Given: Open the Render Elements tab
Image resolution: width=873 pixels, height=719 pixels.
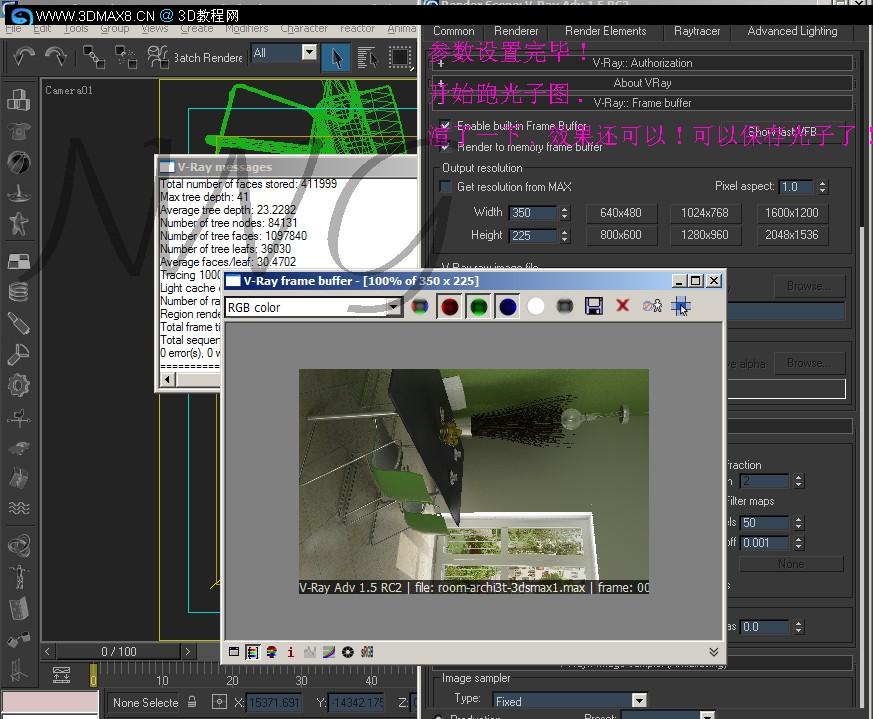Looking at the screenshot, I should click(x=606, y=31).
